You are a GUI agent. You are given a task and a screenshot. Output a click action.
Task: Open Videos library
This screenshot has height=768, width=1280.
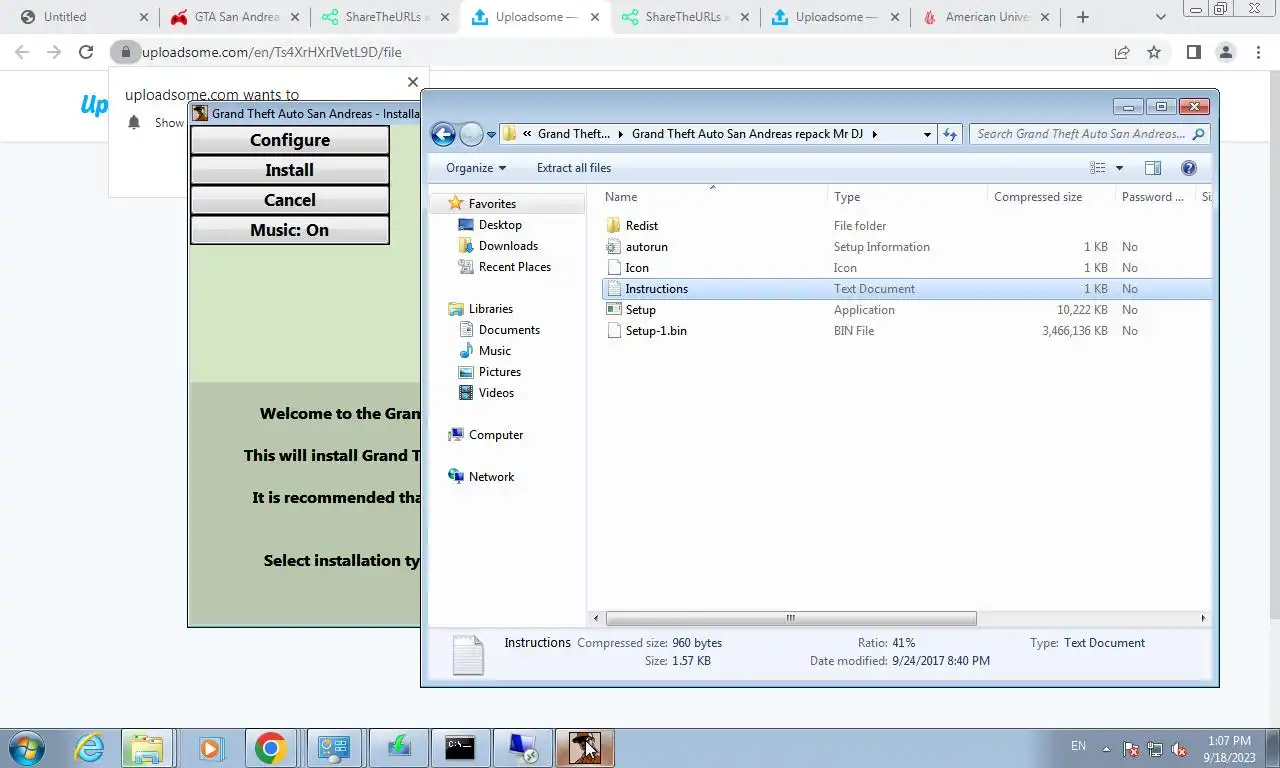click(x=496, y=393)
